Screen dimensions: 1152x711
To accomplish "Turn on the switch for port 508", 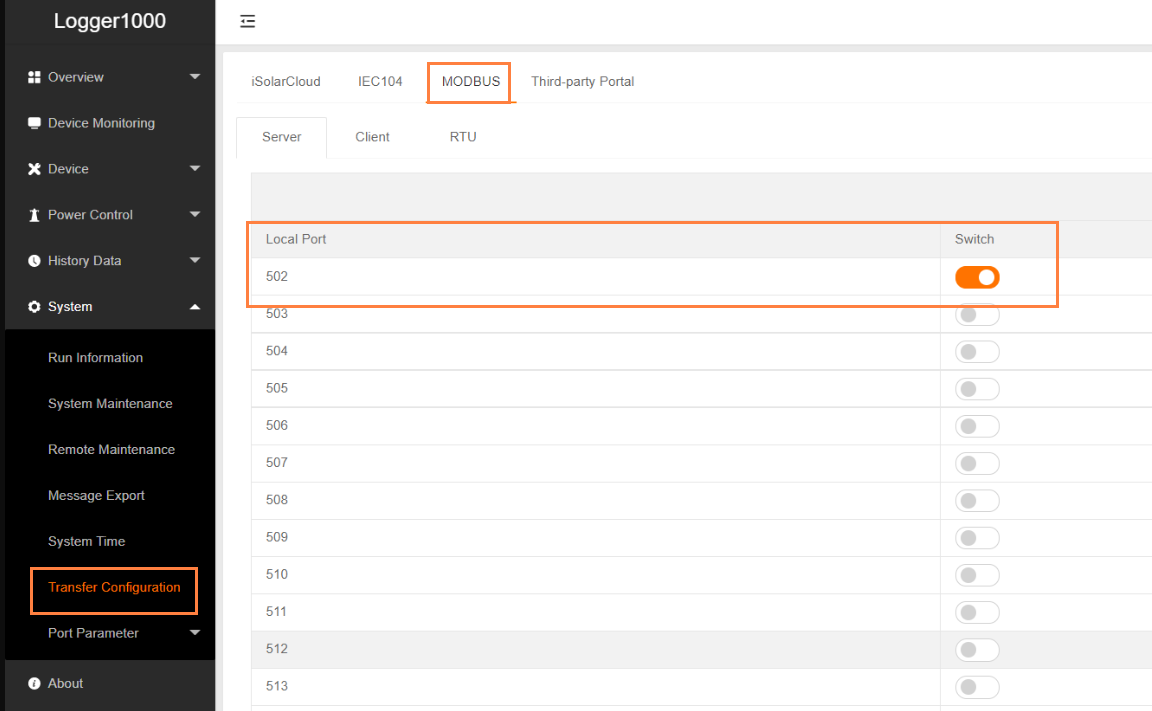I will click(977, 500).
